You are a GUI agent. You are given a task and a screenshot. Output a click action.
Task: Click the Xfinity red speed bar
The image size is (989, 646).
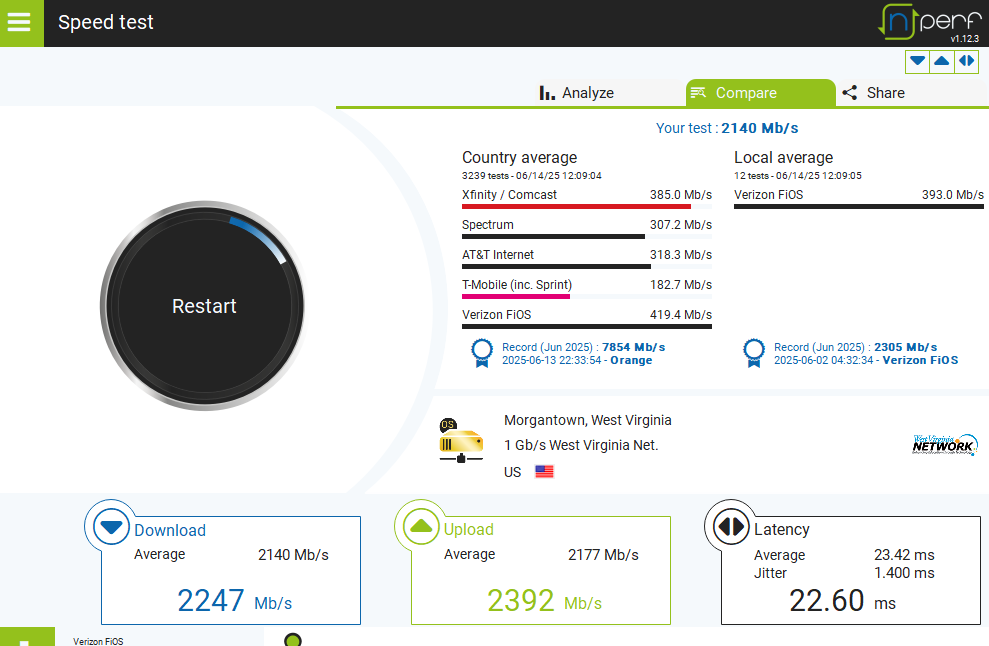pyautogui.click(x=576, y=206)
